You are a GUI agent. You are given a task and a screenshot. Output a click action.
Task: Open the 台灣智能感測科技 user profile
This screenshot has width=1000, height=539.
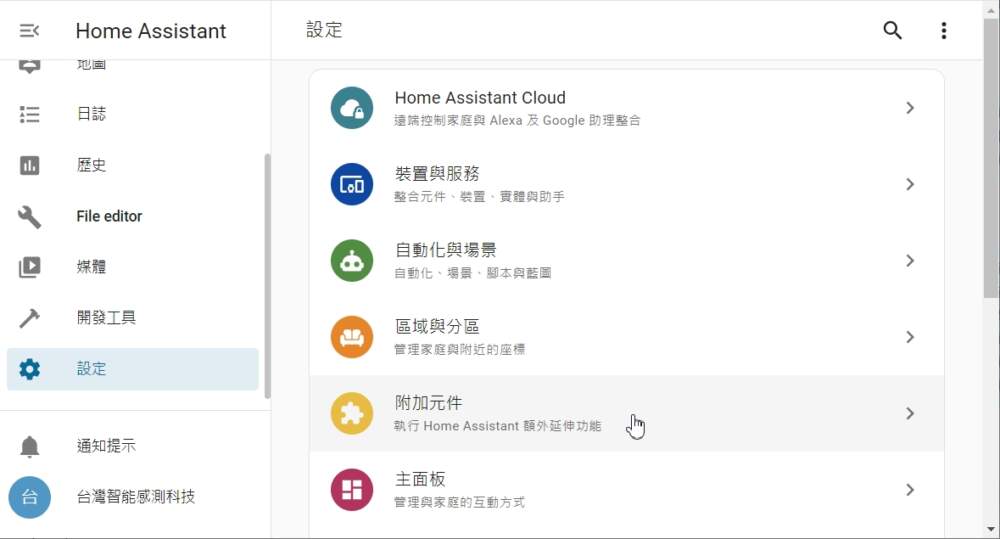[x=135, y=497]
